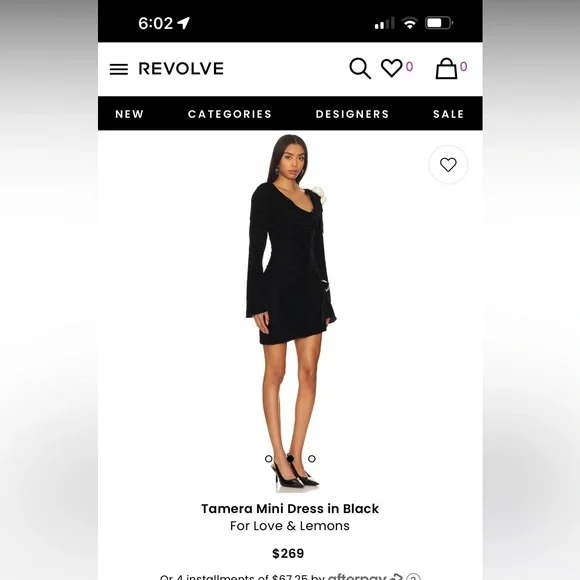Image resolution: width=580 pixels, height=580 pixels.
Task: Open the wishlist heart in header
Action: pos(392,68)
